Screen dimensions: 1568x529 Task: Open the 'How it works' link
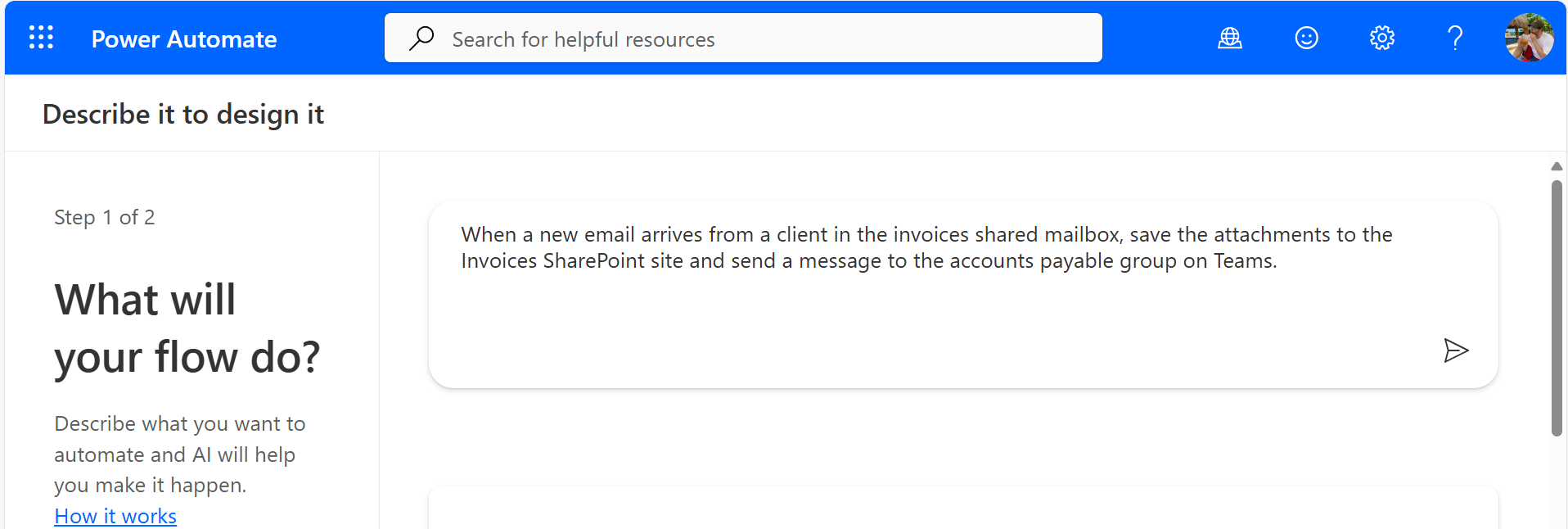click(115, 516)
